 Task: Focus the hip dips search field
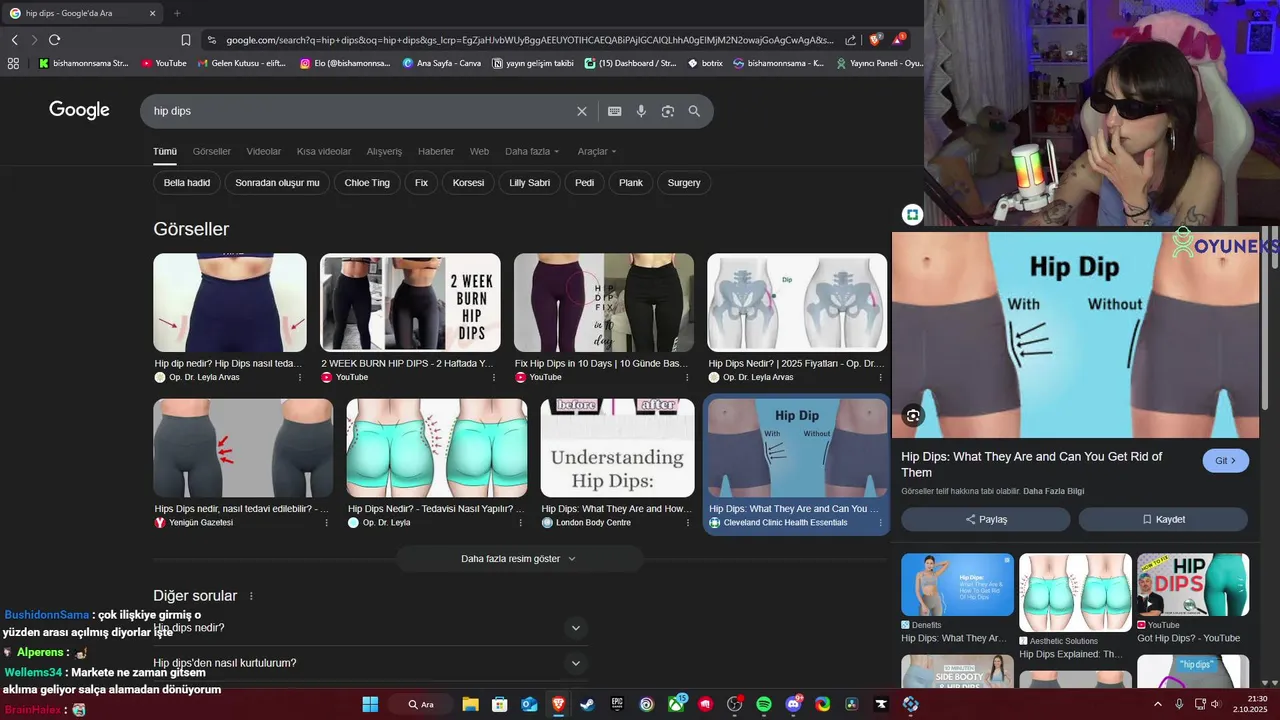pyautogui.click(x=360, y=111)
